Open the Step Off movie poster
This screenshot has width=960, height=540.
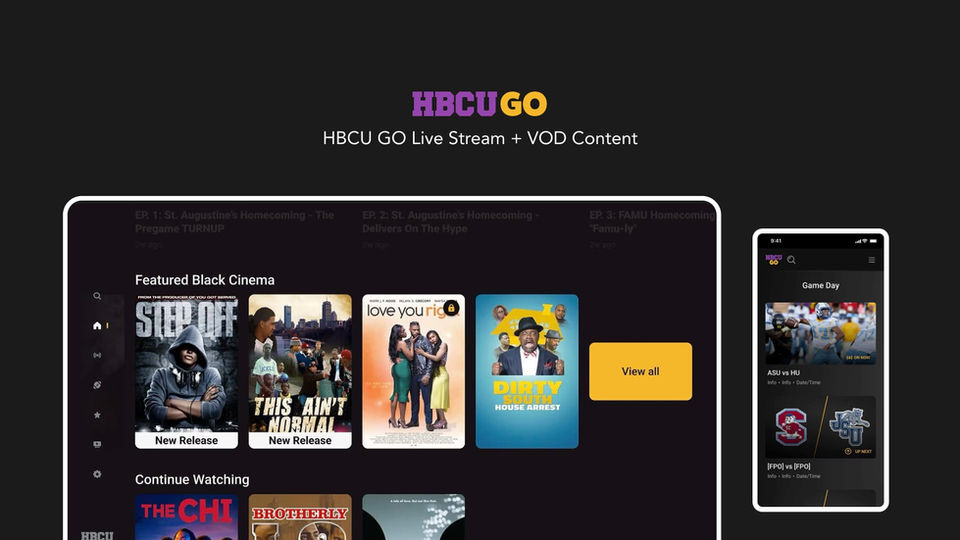(186, 372)
